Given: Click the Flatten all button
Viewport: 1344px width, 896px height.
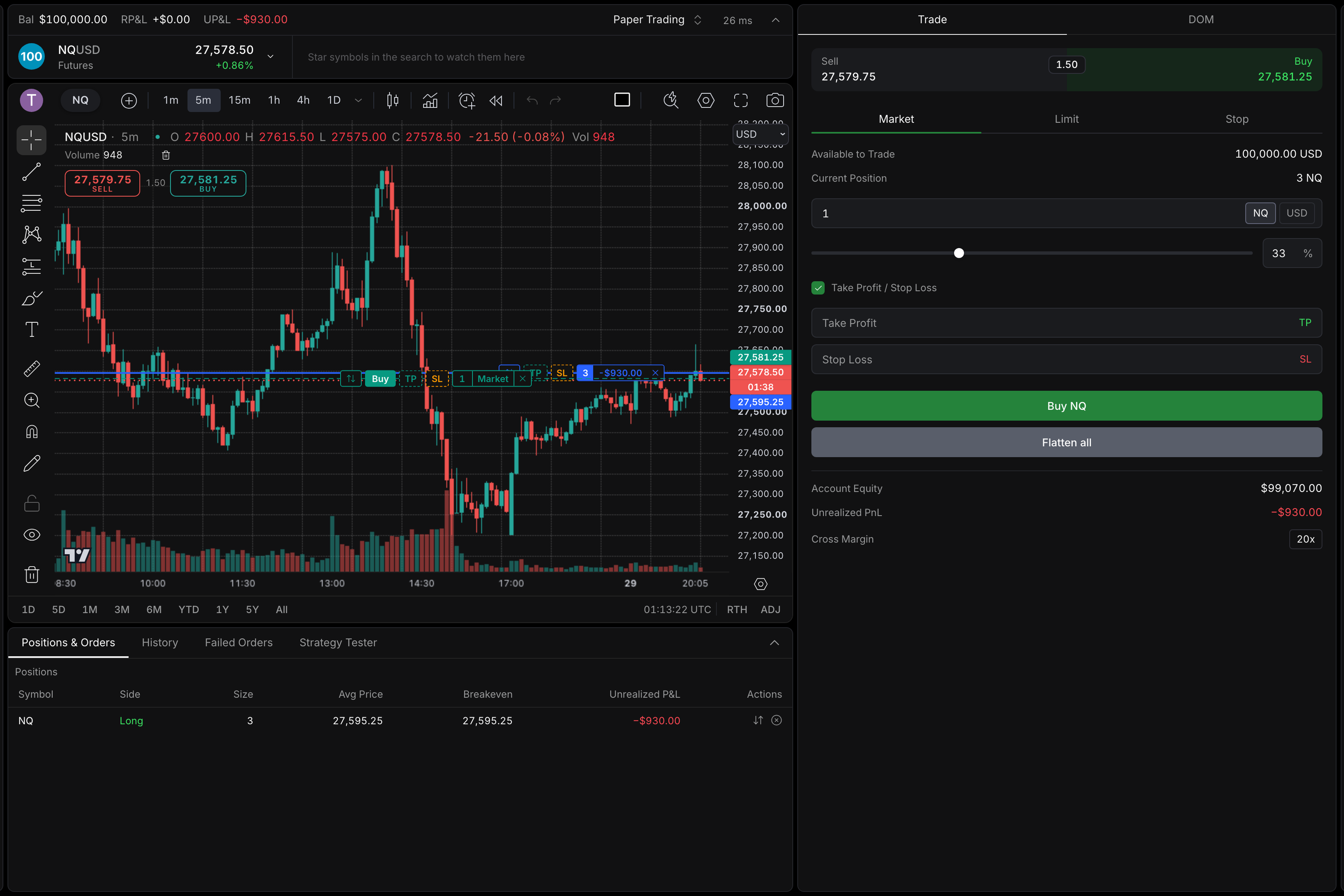Looking at the screenshot, I should tap(1066, 442).
